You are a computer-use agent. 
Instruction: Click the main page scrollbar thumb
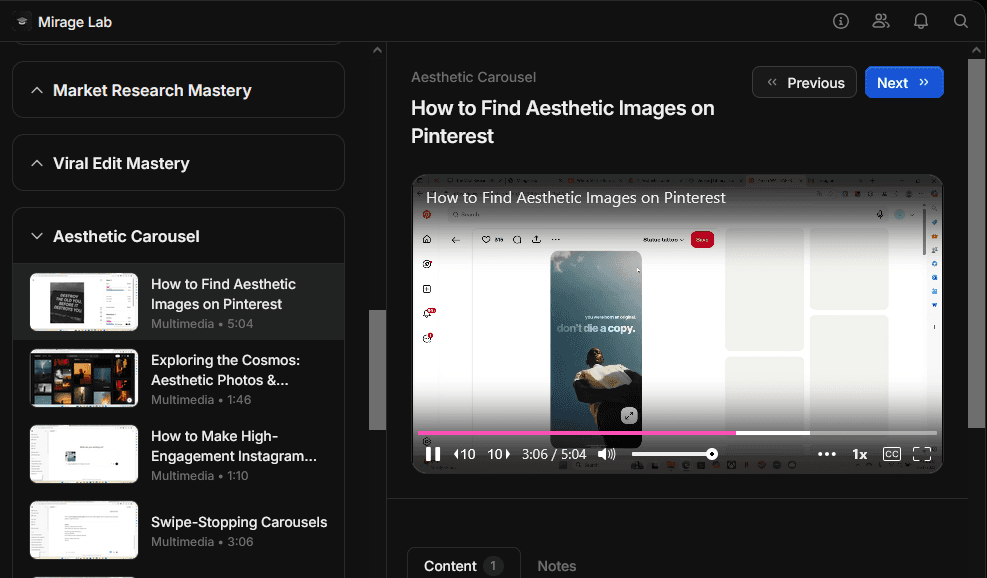(x=976, y=244)
